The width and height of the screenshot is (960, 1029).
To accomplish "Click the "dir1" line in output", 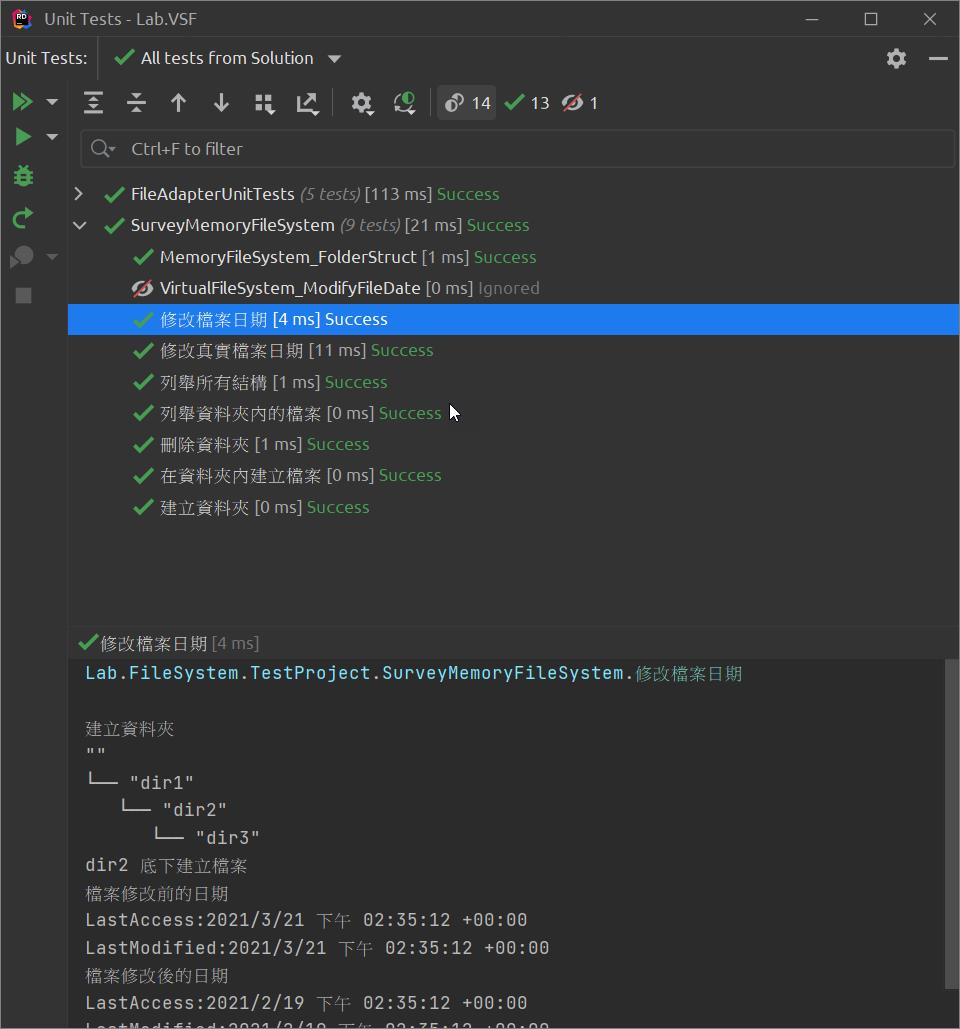I will click(161, 782).
